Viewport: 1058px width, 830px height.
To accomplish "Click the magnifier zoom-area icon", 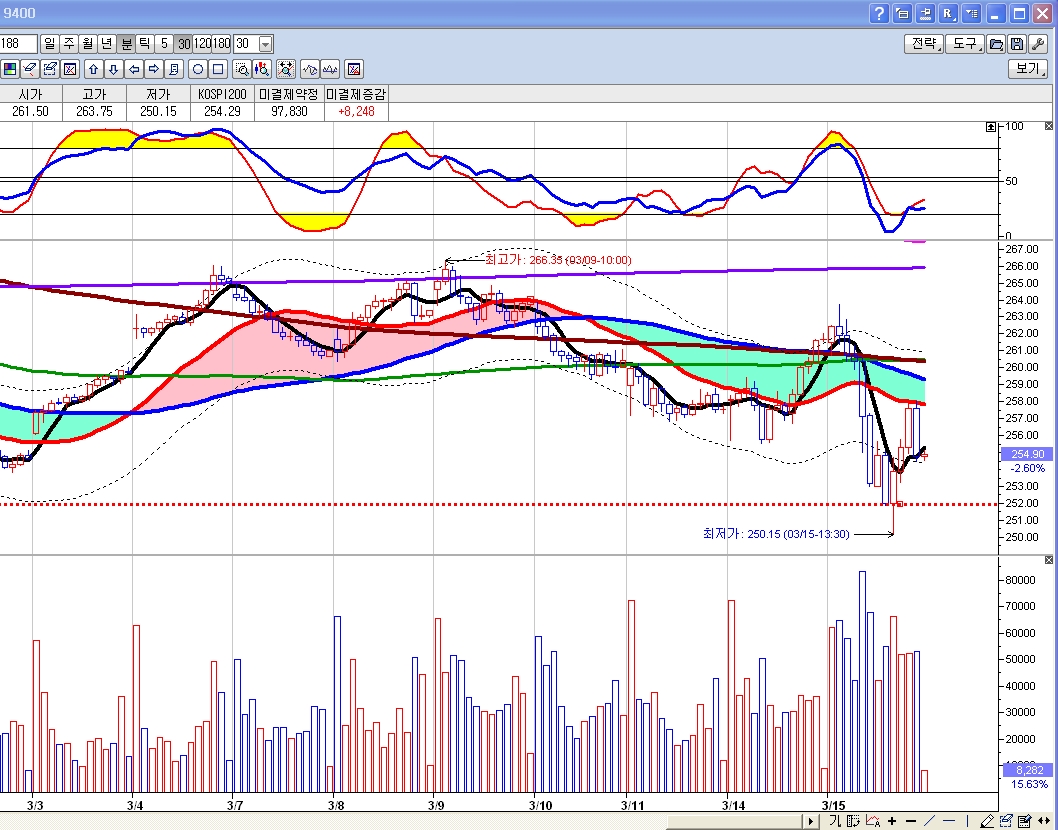I will (242, 69).
